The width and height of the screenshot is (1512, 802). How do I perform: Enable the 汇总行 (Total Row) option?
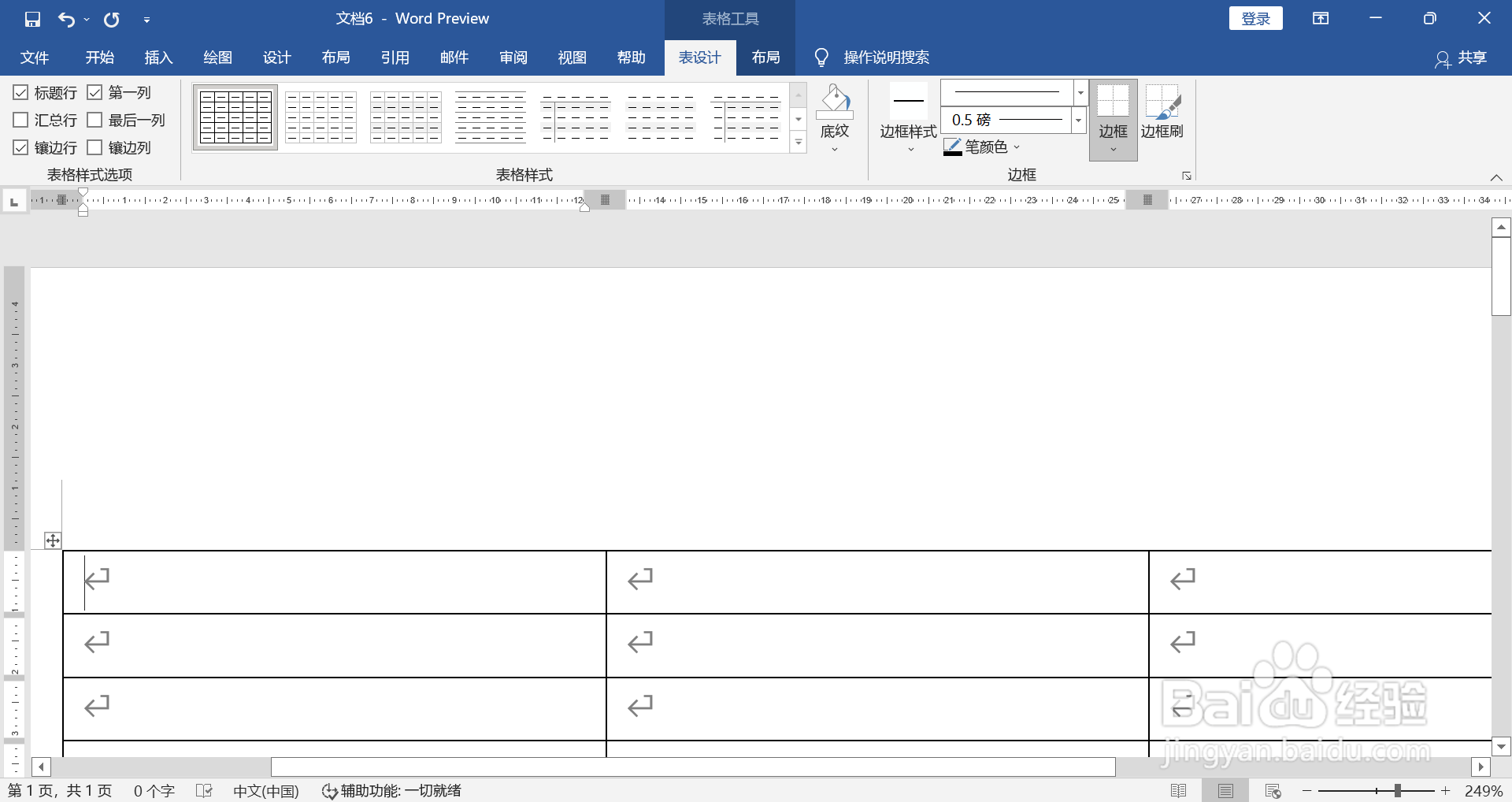click(20, 120)
